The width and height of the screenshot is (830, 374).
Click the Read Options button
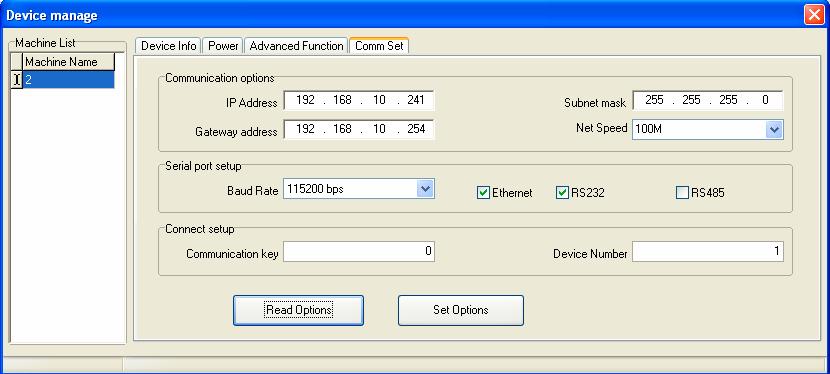tap(299, 310)
